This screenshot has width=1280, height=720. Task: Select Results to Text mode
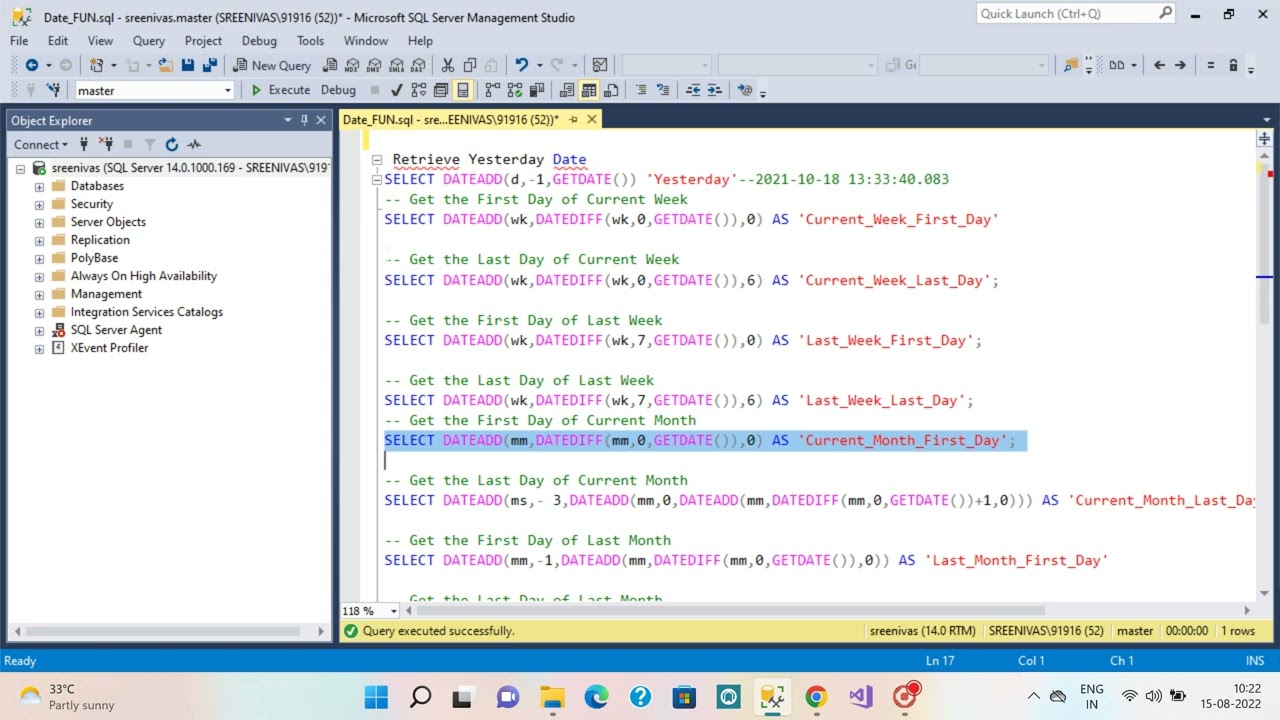pyautogui.click(x=567, y=90)
